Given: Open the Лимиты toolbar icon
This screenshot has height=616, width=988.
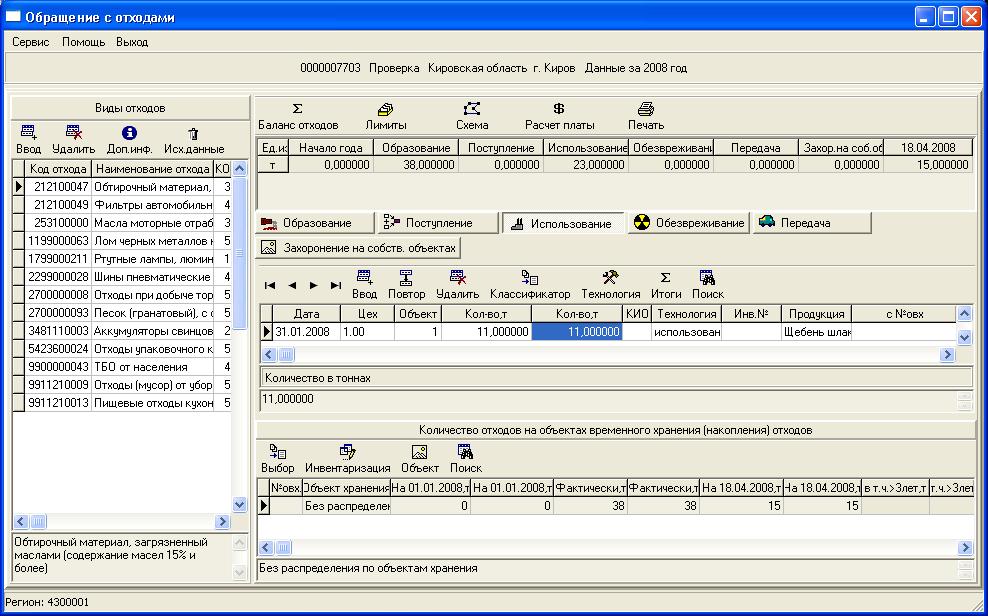Looking at the screenshot, I should pos(385,116).
